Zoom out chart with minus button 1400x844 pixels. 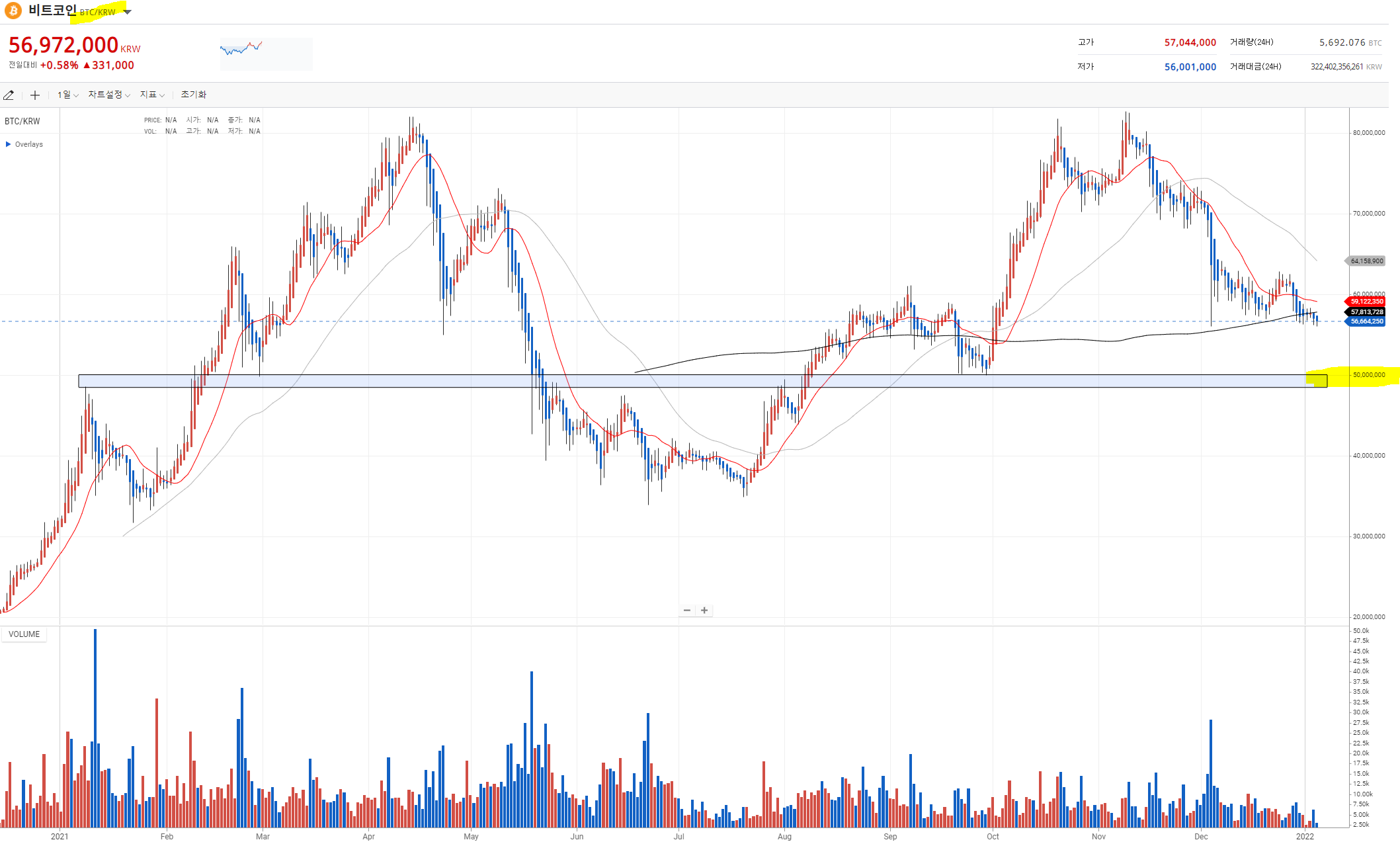687,611
